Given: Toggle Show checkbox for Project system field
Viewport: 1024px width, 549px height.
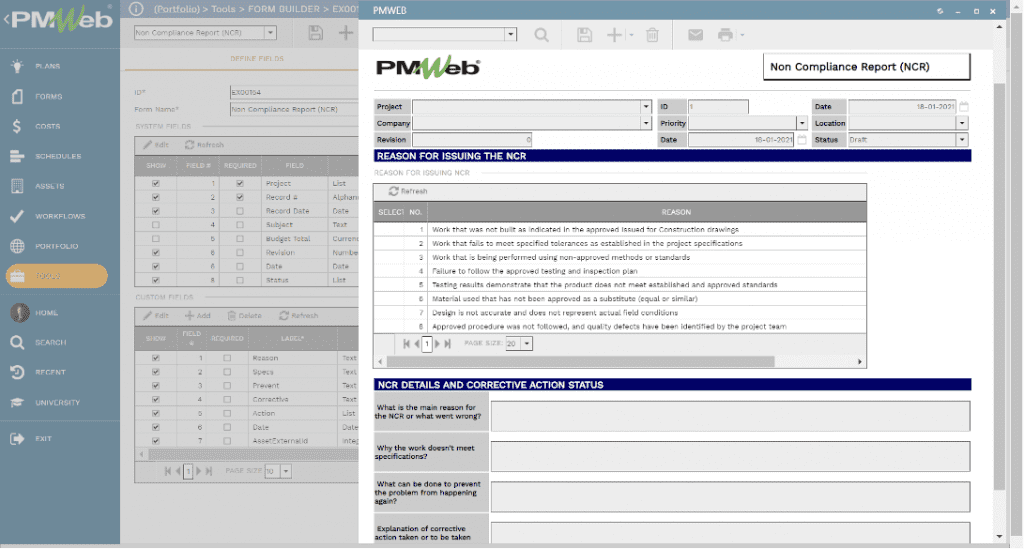Looking at the screenshot, I should [x=155, y=183].
